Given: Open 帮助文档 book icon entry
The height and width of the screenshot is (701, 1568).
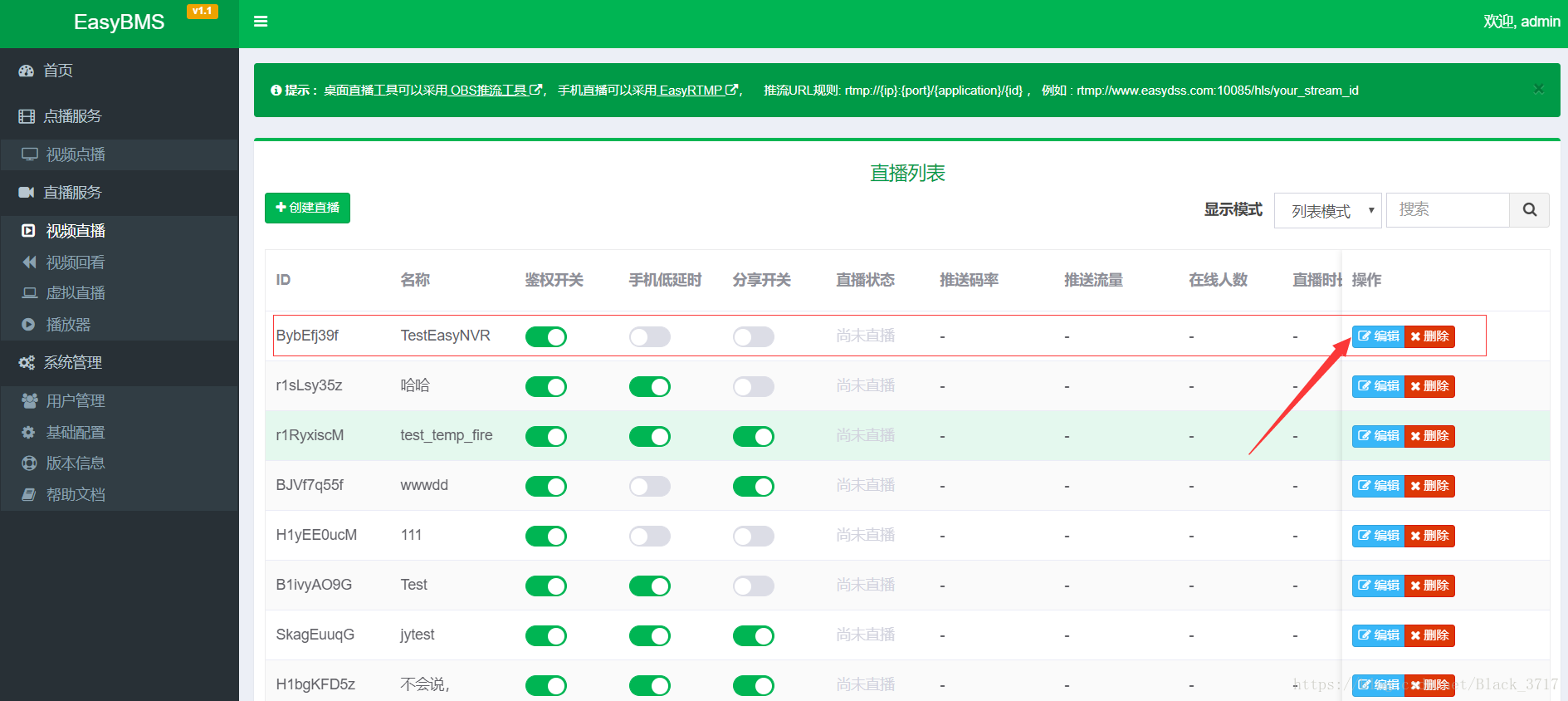Looking at the screenshot, I should [x=29, y=495].
